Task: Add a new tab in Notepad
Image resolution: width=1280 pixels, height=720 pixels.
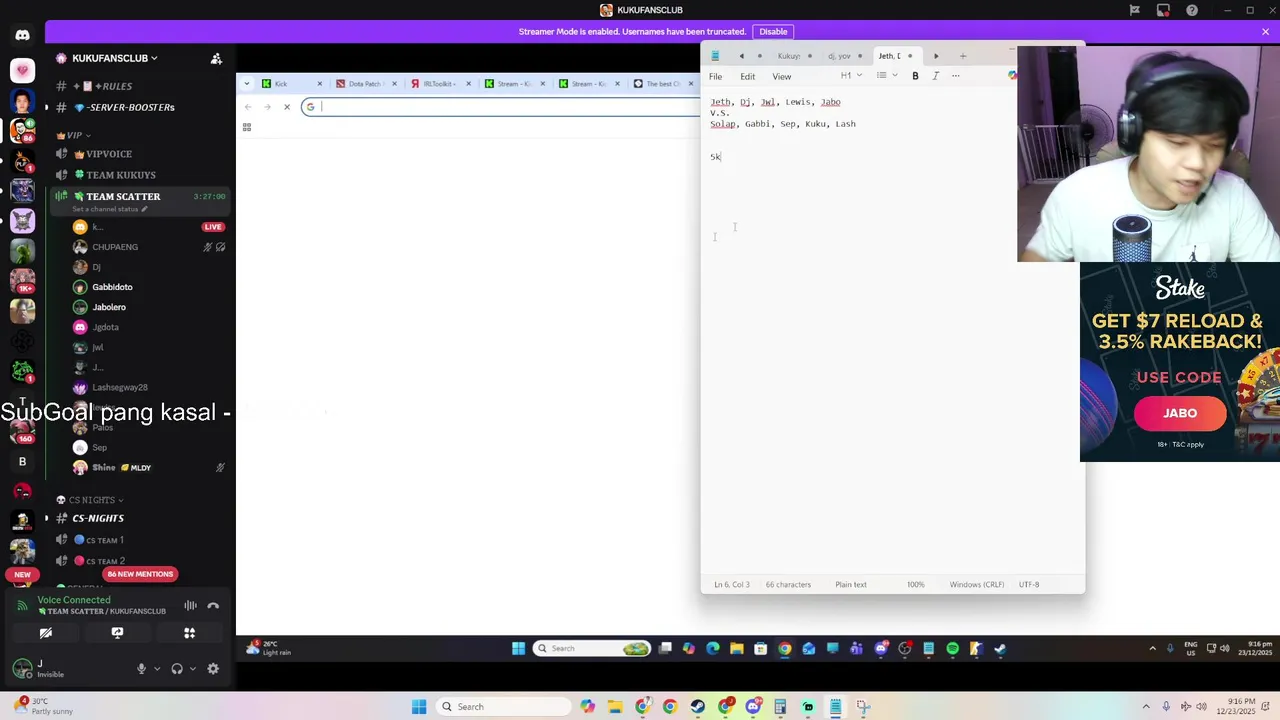Action: (x=962, y=56)
